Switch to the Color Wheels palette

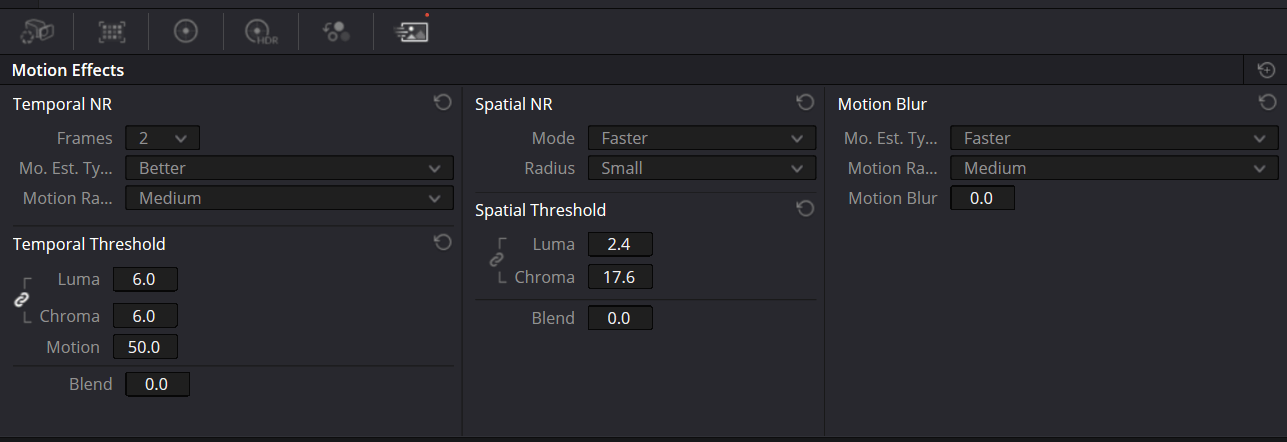click(185, 32)
